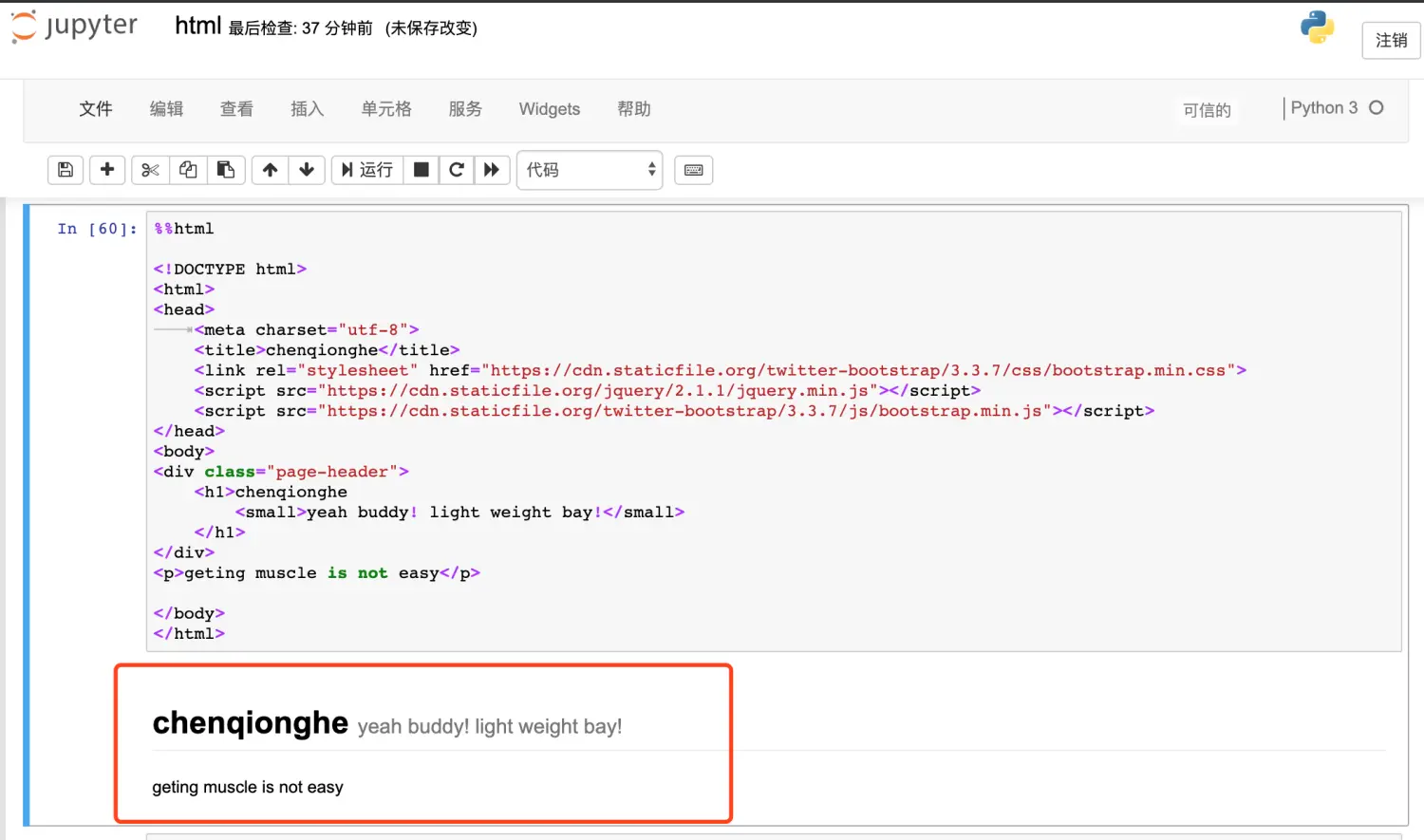Copy the selected cell with copy icon

pyautogui.click(x=187, y=169)
